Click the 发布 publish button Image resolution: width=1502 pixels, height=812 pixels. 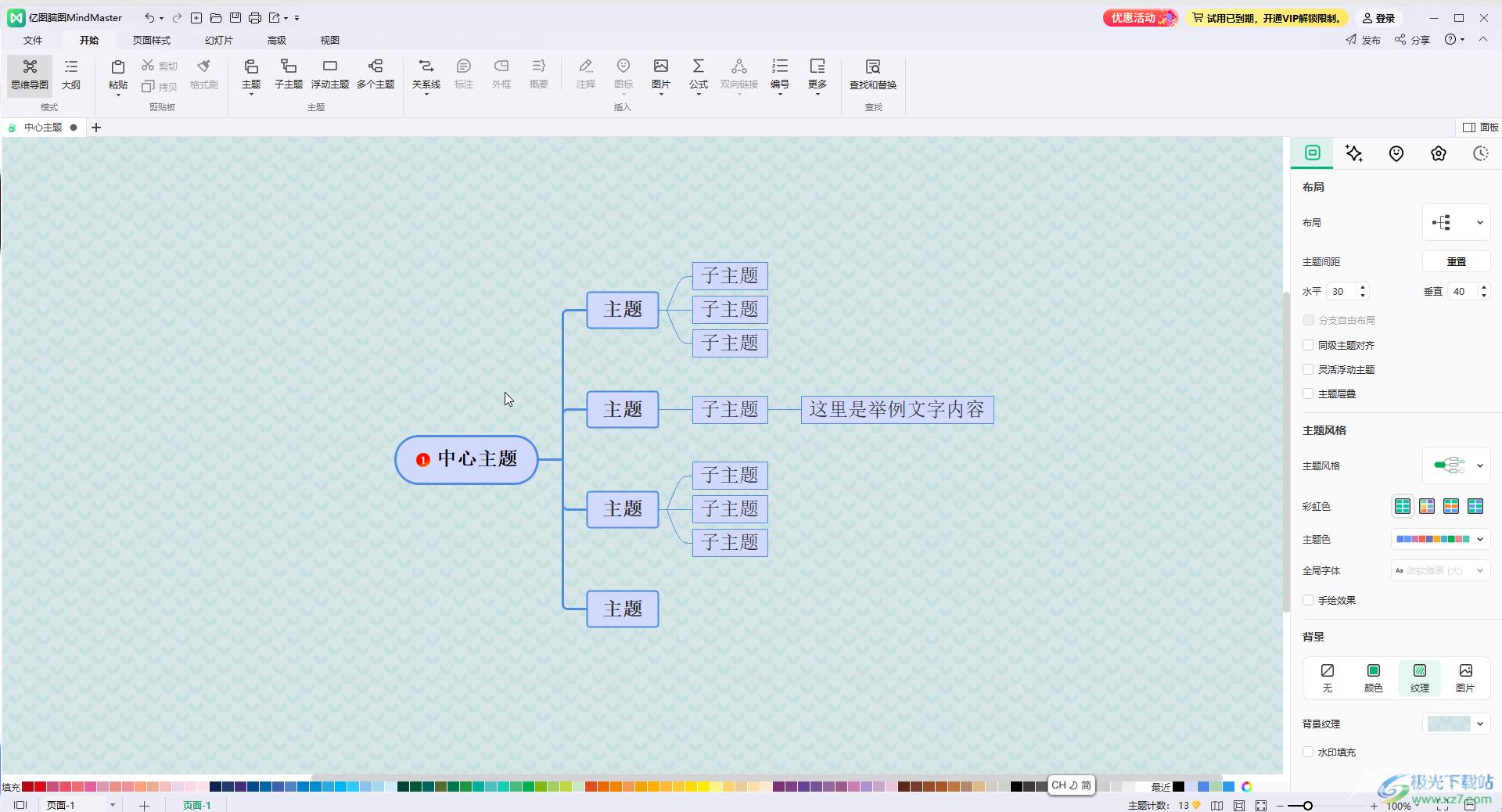[1364, 39]
